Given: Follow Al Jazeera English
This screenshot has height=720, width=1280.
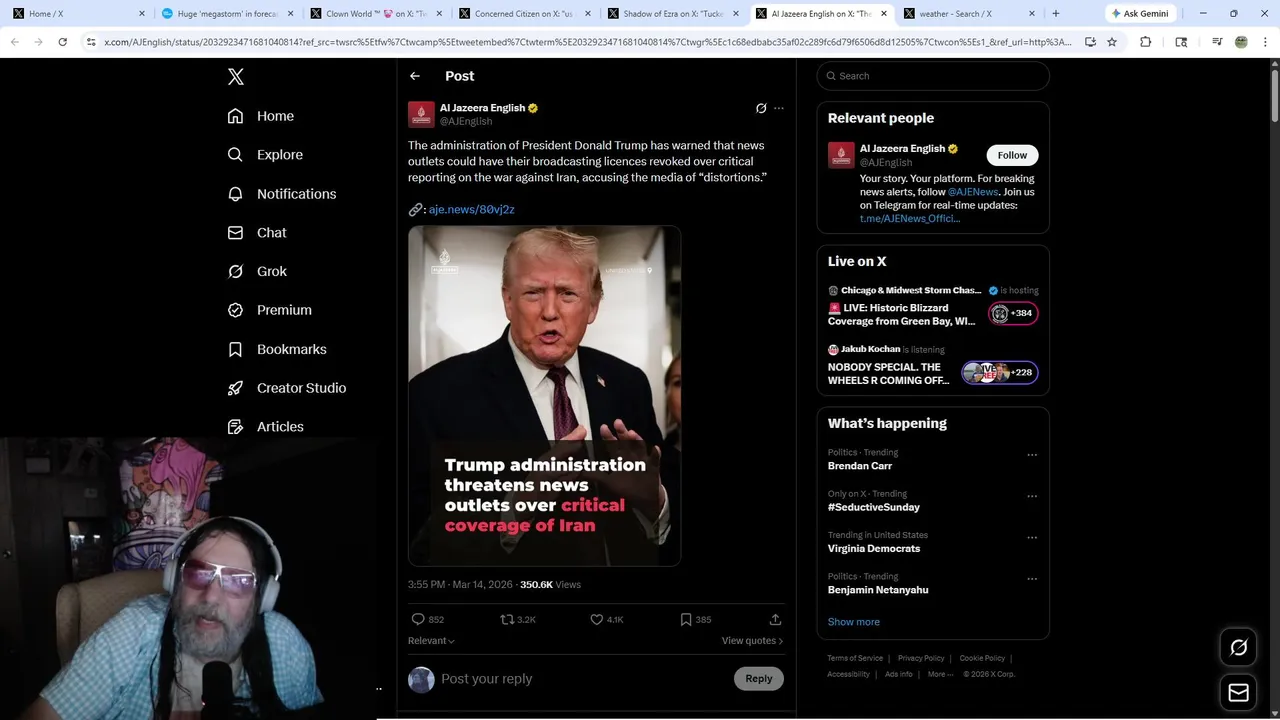Looking at the screenshot, I should pyautogui.click(x=1012, y=155).
